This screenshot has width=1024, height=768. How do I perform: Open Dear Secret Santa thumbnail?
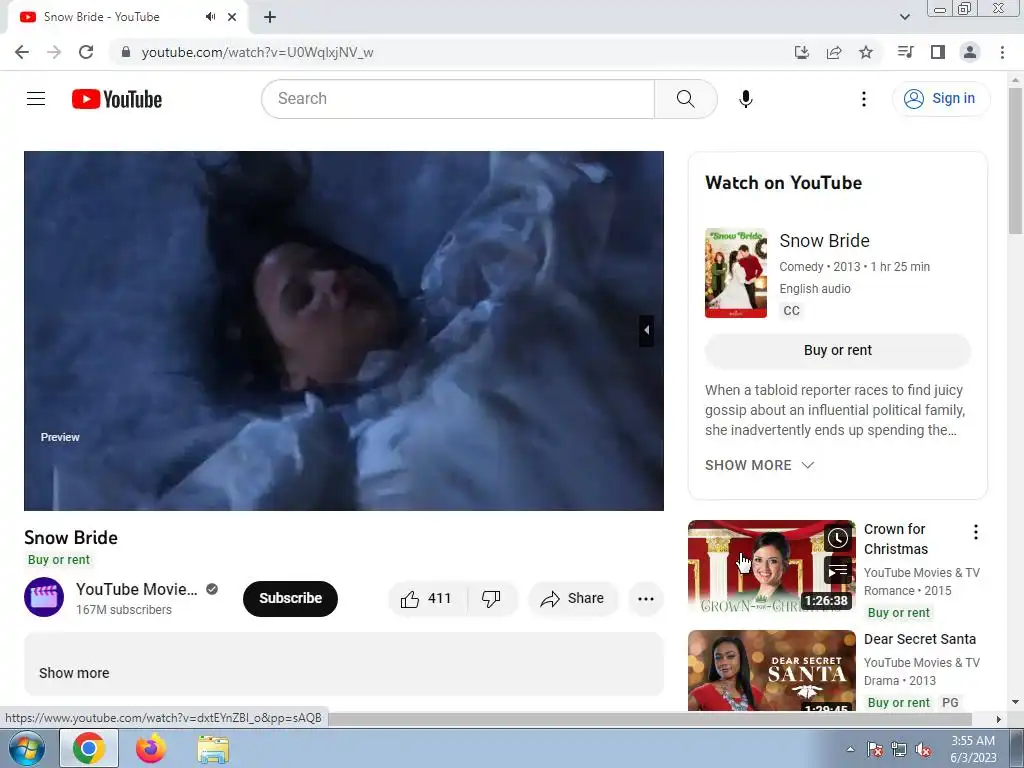[771, 671]
